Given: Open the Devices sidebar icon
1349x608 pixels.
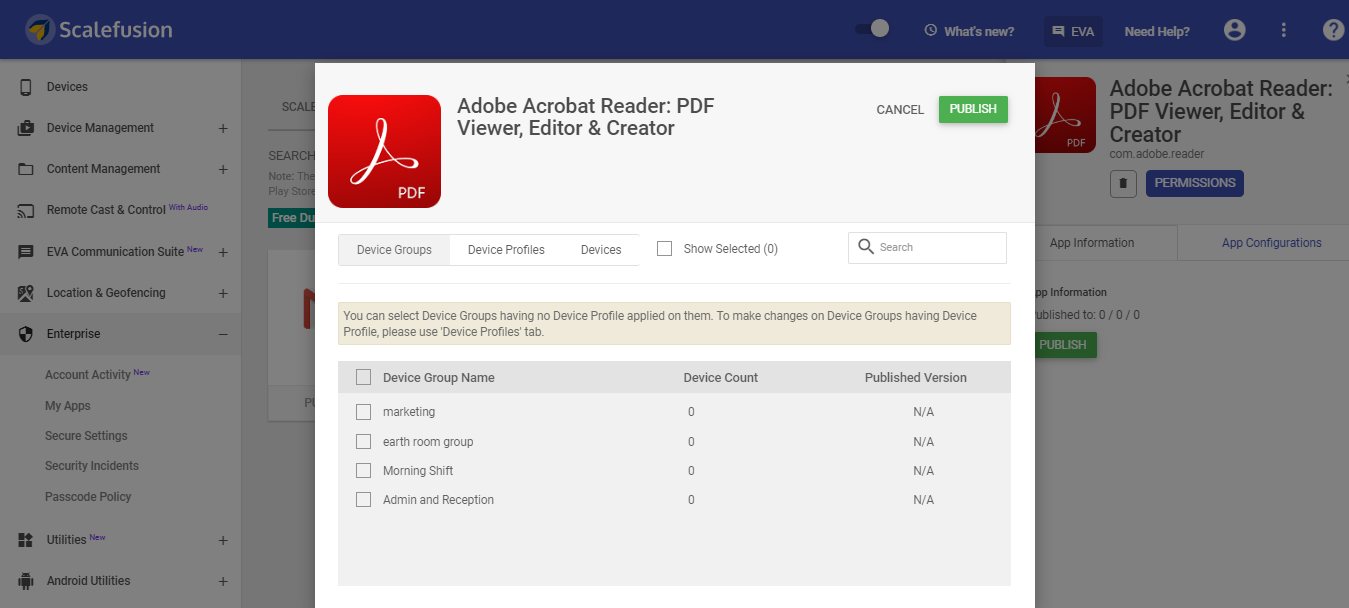Looking at the screenshot, I should coord(26,87).
